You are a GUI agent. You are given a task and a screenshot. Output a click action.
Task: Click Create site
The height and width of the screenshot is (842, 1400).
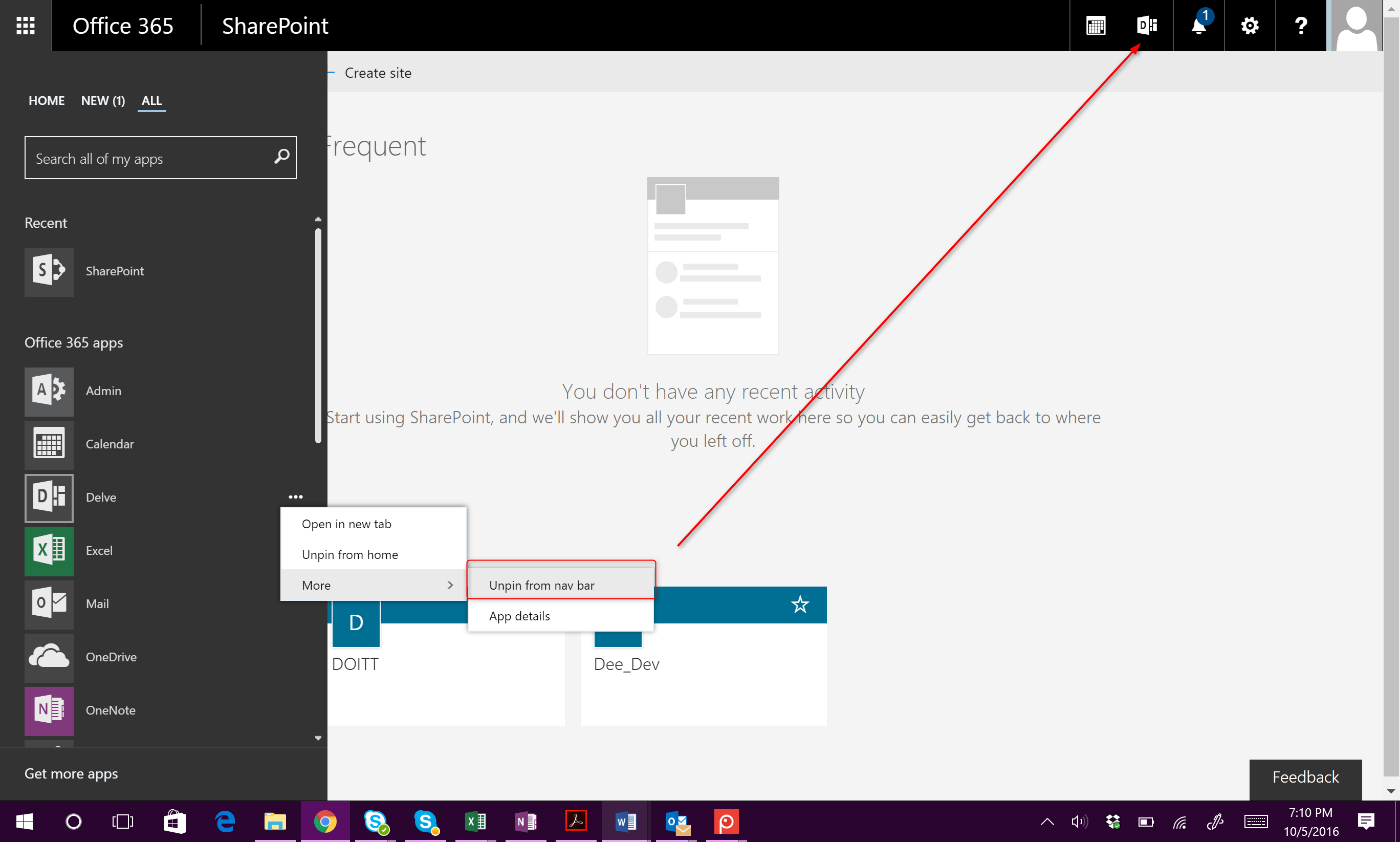click(x=378, y=73)
